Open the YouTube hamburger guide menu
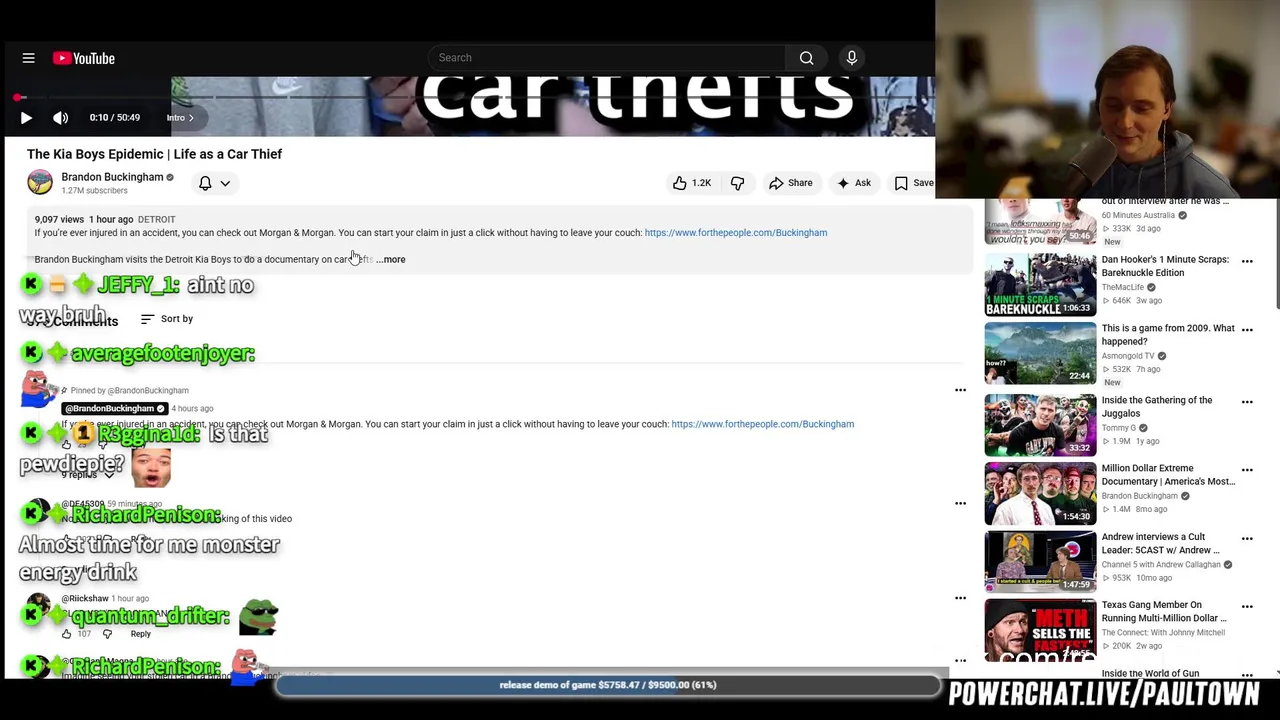The width and height of the screenshot is (1280, 720). point(28,58)
